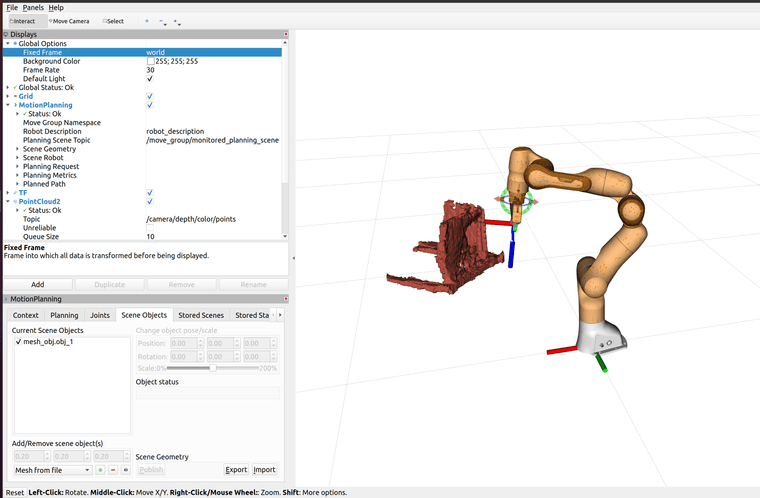The height and width of the screenshot is (498, 760).
Task: Open the Stored Scenes tab
Action: coord(201,315)
